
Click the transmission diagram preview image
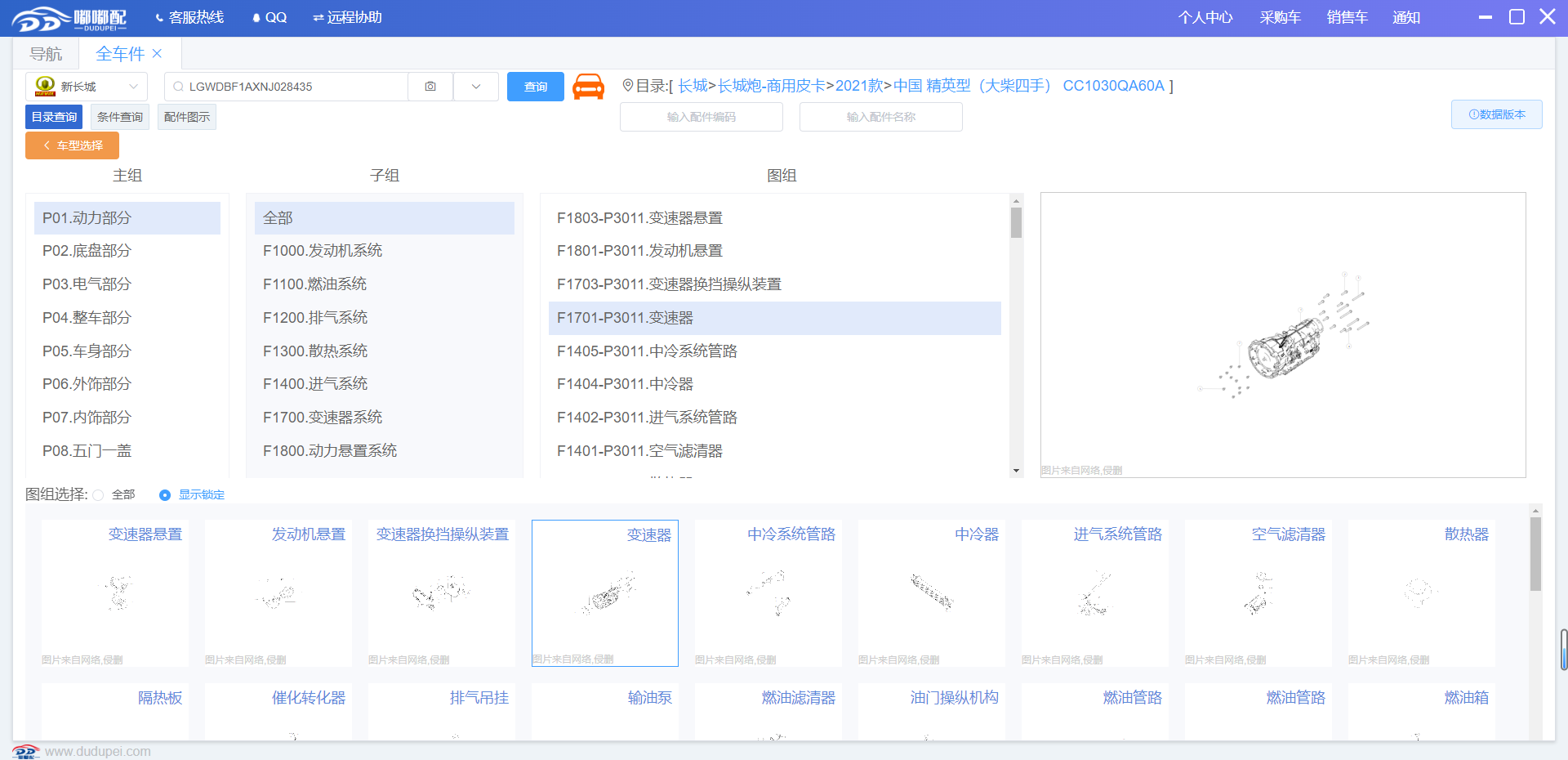[x=1283, y=335]
